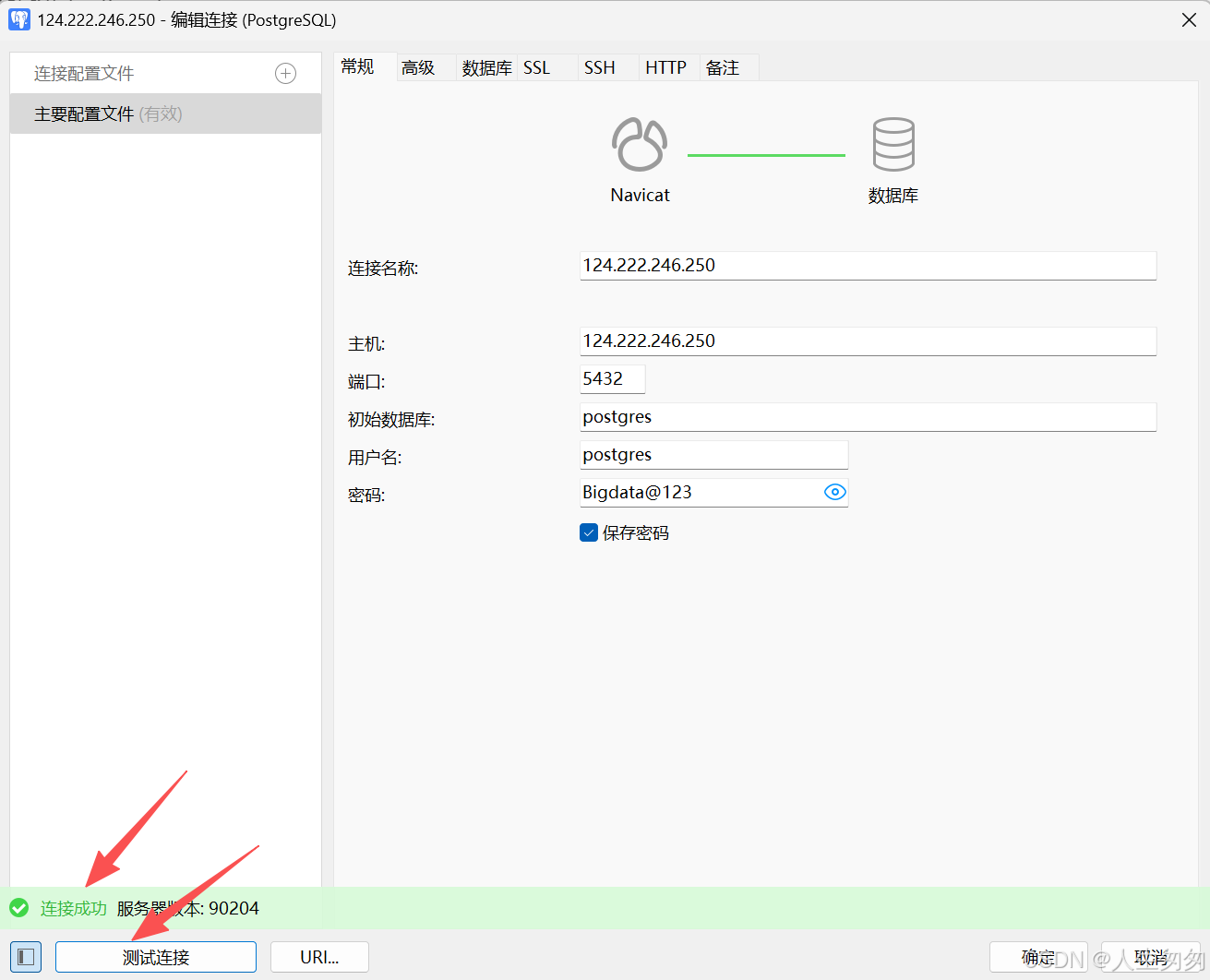The width and height of the screenshot is (1210, 980).
Task: Click the 连接配置文件 header text
Action: click(x=84, y=74)
